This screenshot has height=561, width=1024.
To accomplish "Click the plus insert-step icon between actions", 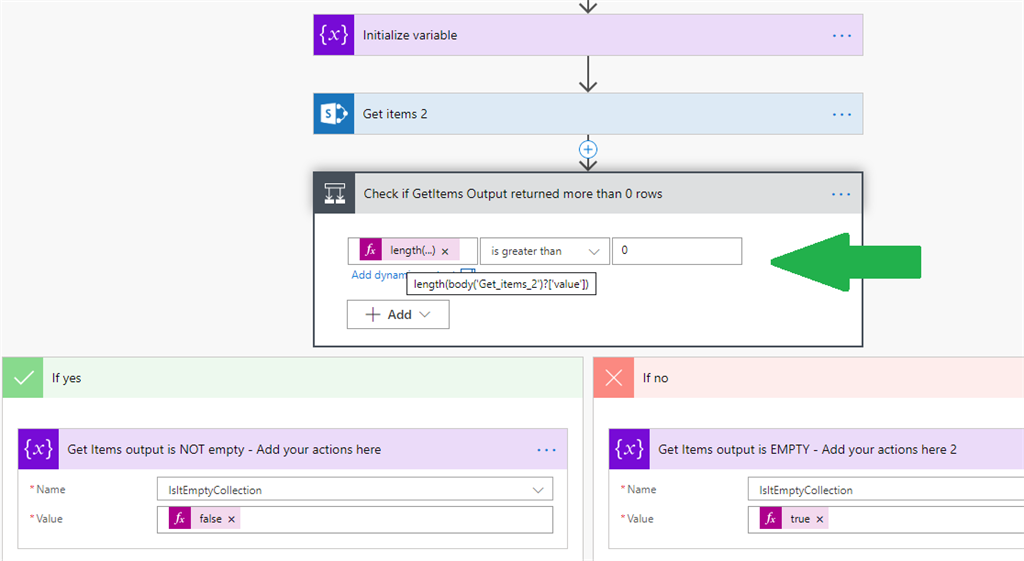I will pyautogui.click(x=588, y=149).
